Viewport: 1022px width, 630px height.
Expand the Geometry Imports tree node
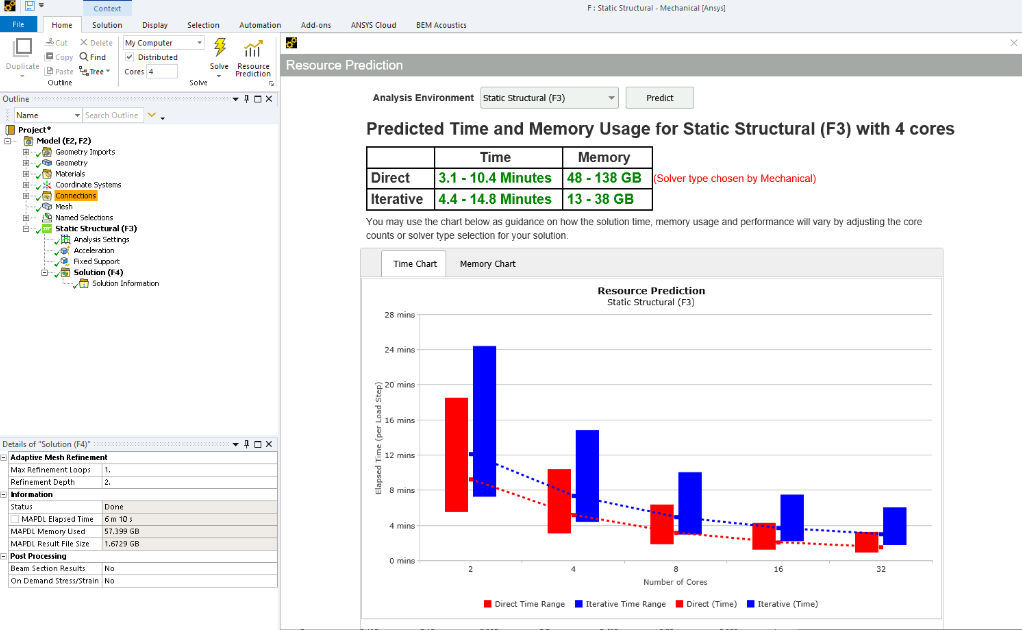coord(26,152)
